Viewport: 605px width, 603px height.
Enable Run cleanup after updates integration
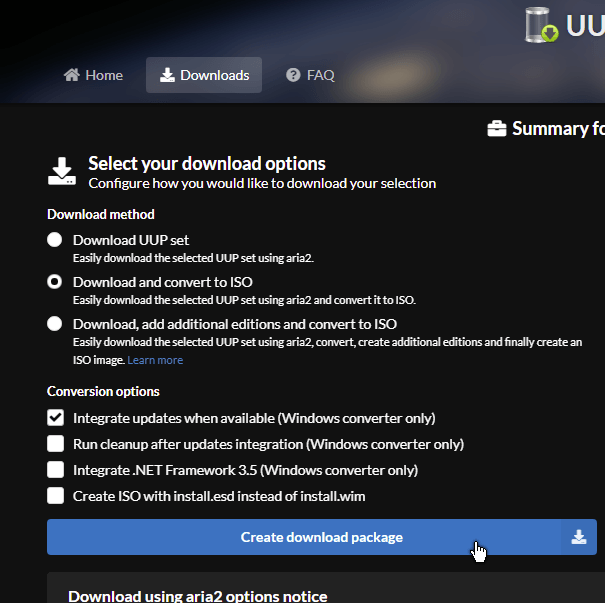click(55, 444)
